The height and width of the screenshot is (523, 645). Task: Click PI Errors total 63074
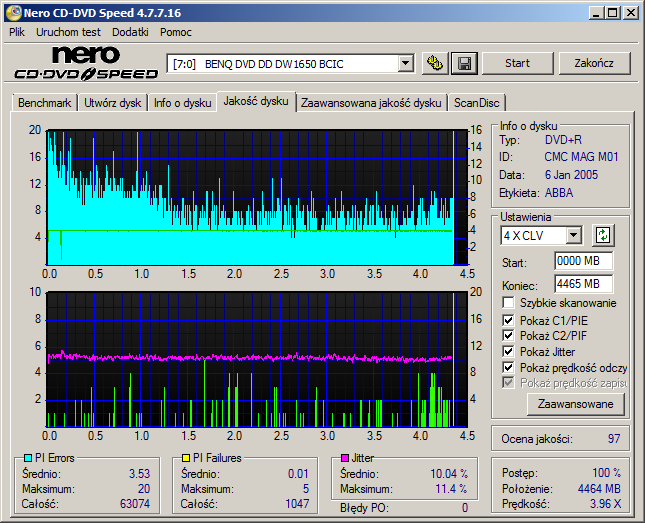click(x=135, y=504)
